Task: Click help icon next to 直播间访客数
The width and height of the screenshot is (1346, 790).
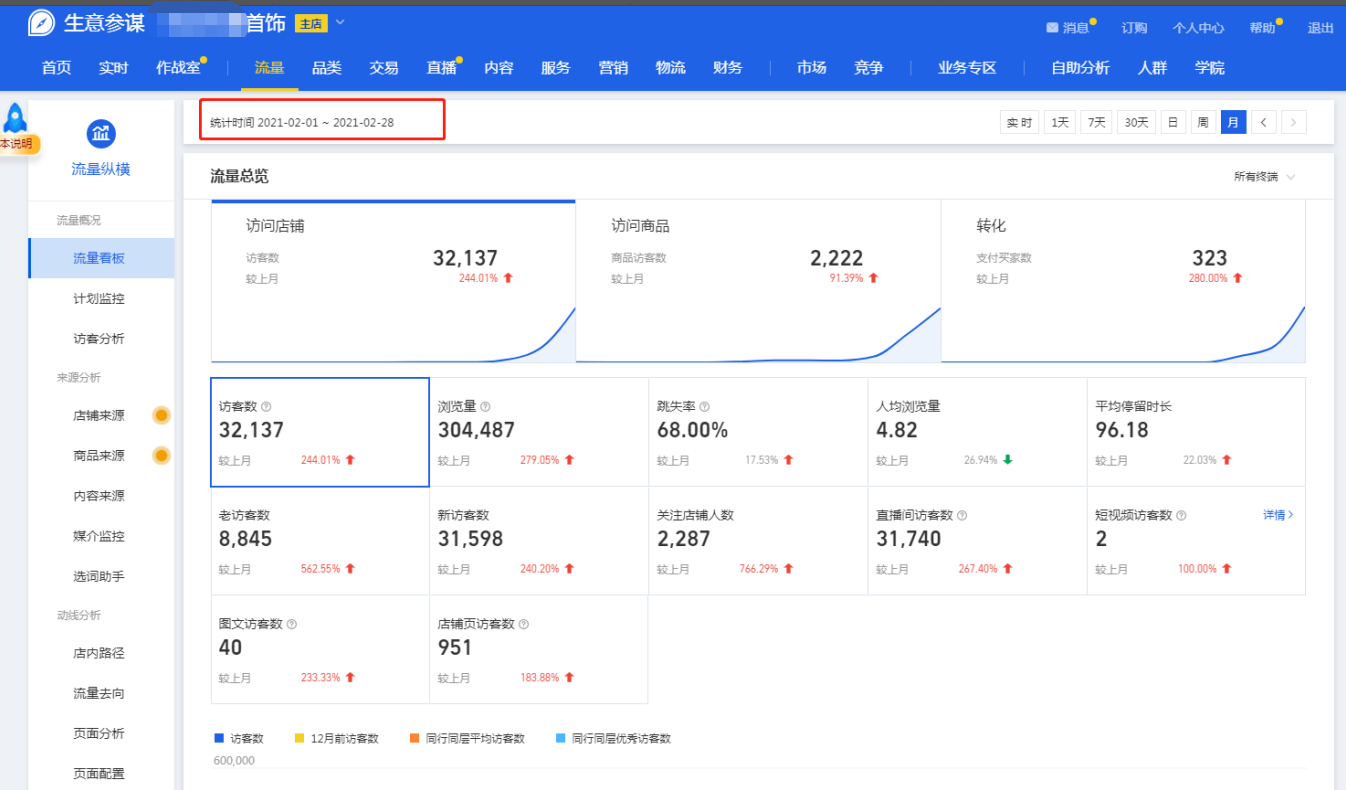Action: (962, 516)
